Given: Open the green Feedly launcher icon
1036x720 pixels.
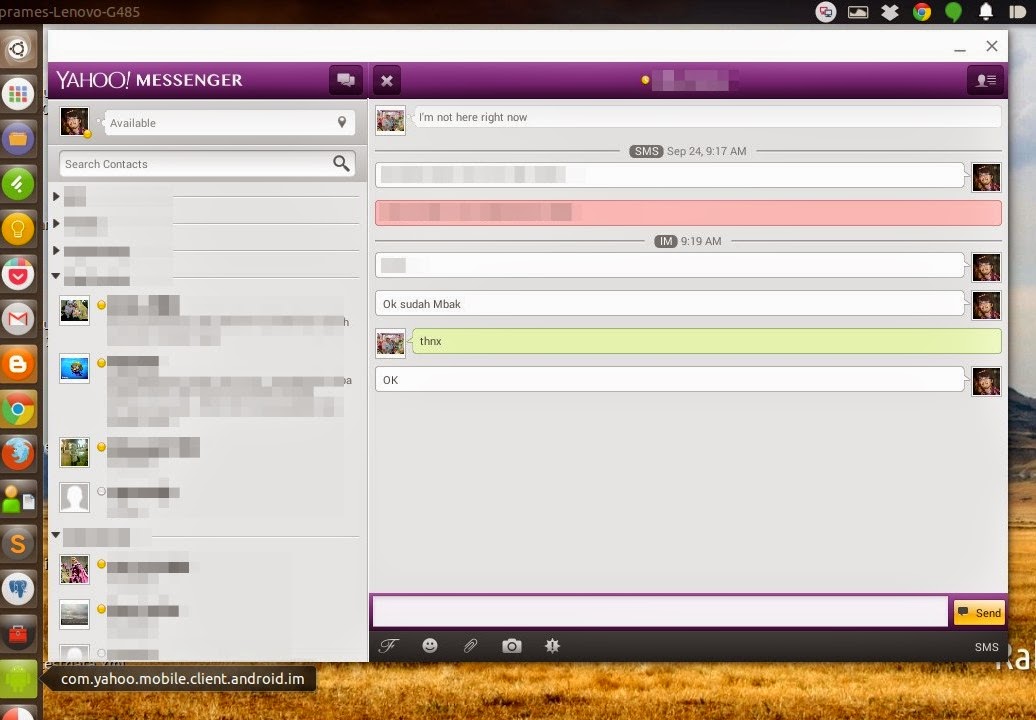Looking at the screenshot, I should [18, 184].
